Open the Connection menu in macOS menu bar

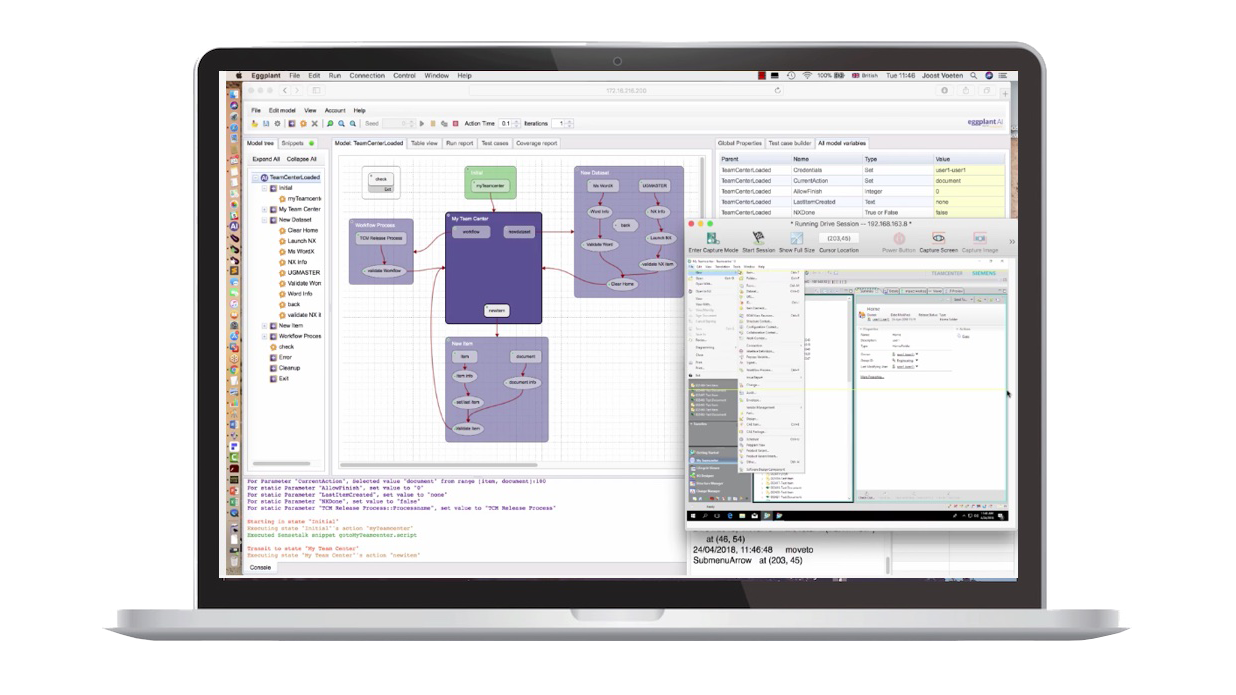367,75
